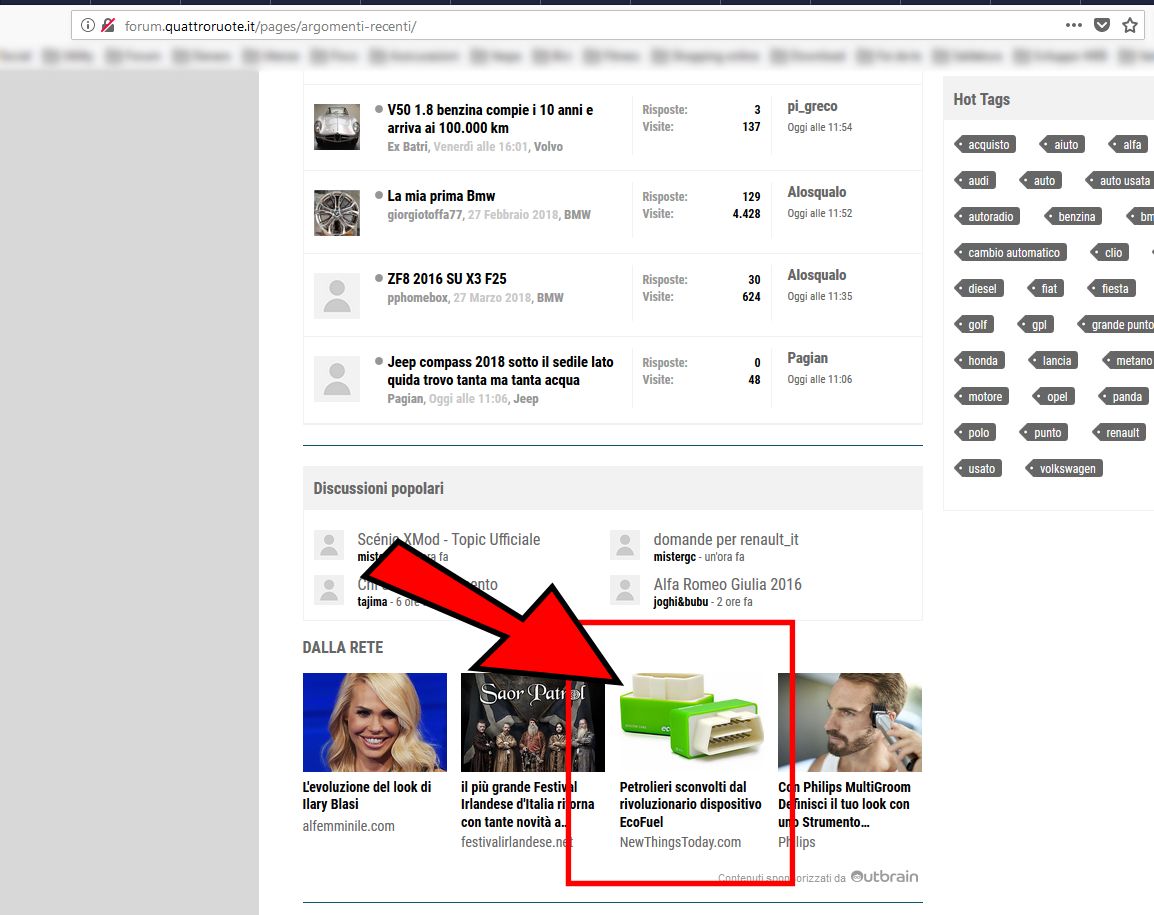Viewport: 1154px width, 915px height.
Task: Click the site information icon in address bar
Action: pyautogui.click(x=88, y=26)
